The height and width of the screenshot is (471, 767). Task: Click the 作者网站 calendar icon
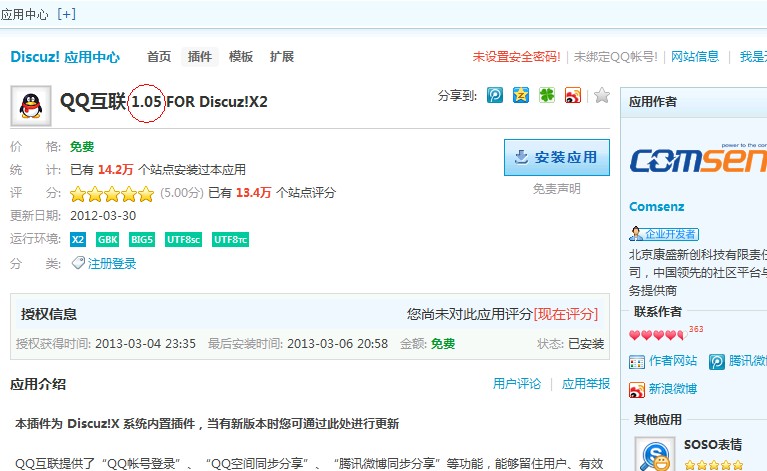click(x=637, y=362)
